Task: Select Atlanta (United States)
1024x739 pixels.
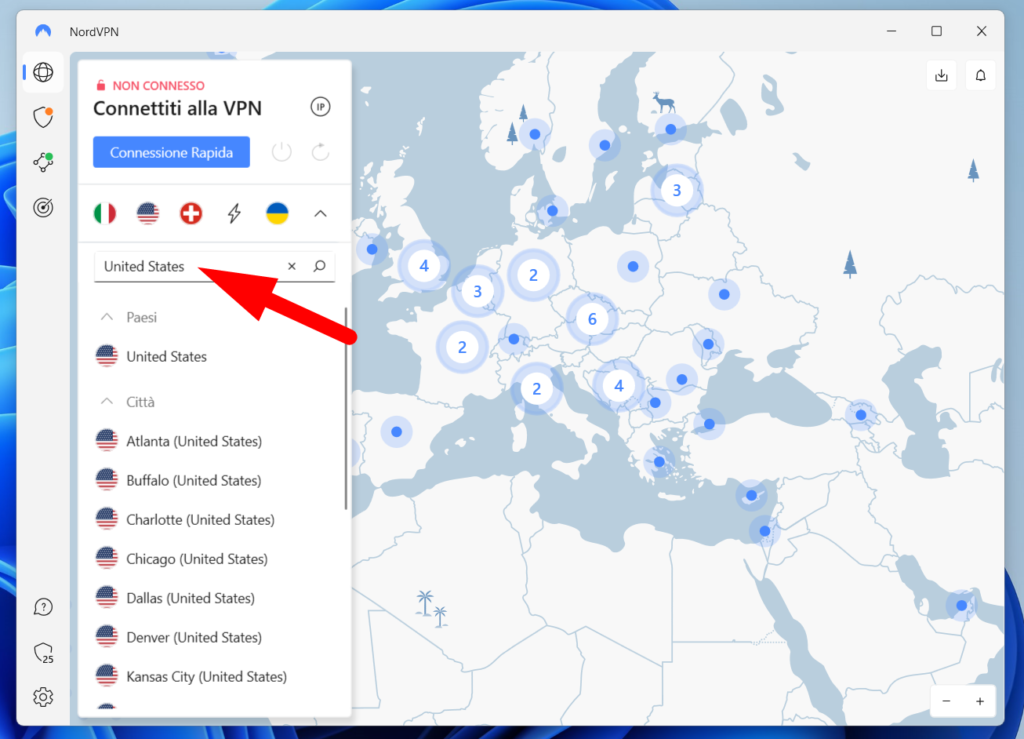Action: point(216,441)
